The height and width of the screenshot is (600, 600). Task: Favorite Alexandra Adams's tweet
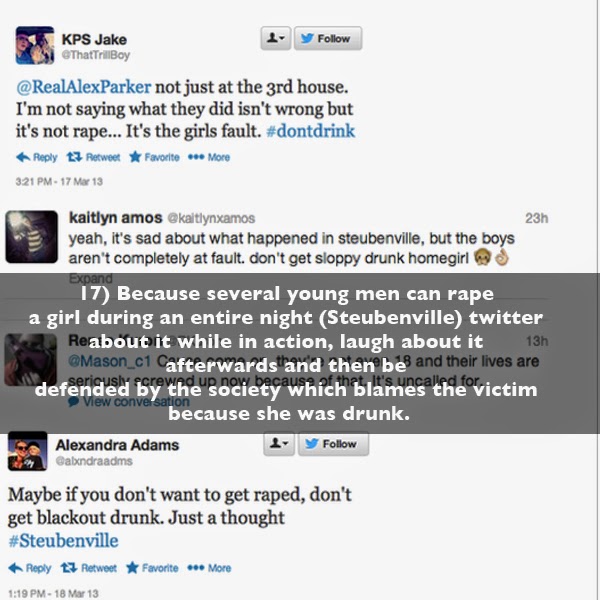coord(152,568)
